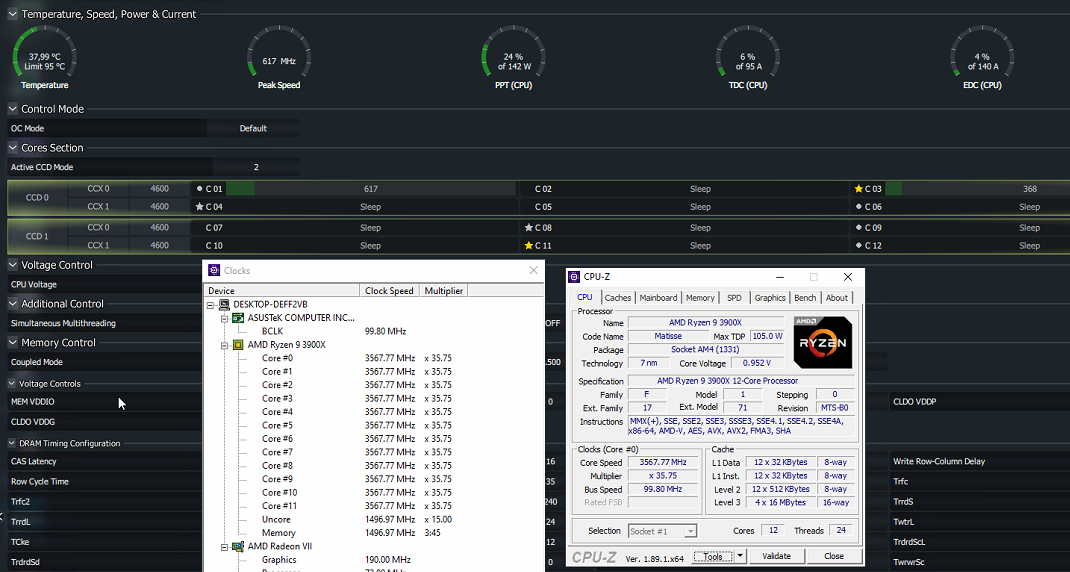This screenshot has width=1070, height=572.
Task: Click the Validate button in CPU-Z
Action: 777,556
